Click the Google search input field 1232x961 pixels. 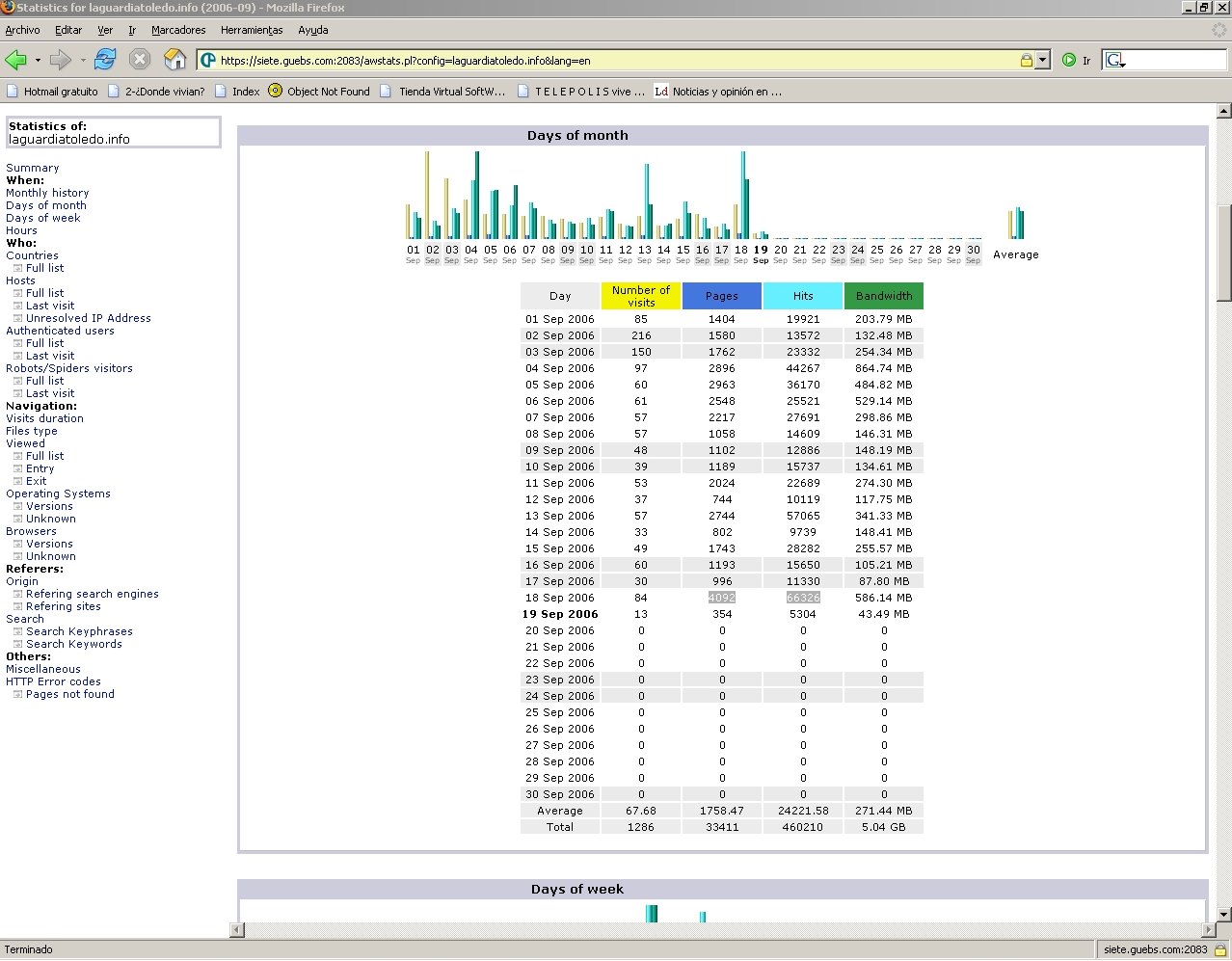(1176, 60)
